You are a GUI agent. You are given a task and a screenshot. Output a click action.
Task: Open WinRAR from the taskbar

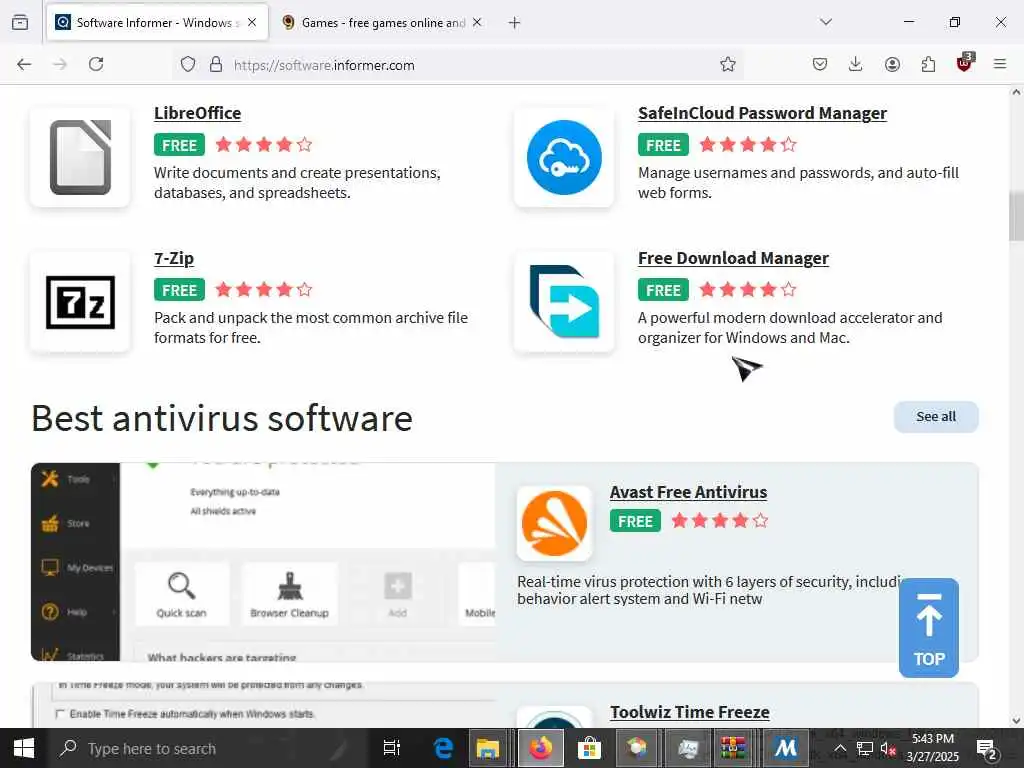(x=733, y=748)
